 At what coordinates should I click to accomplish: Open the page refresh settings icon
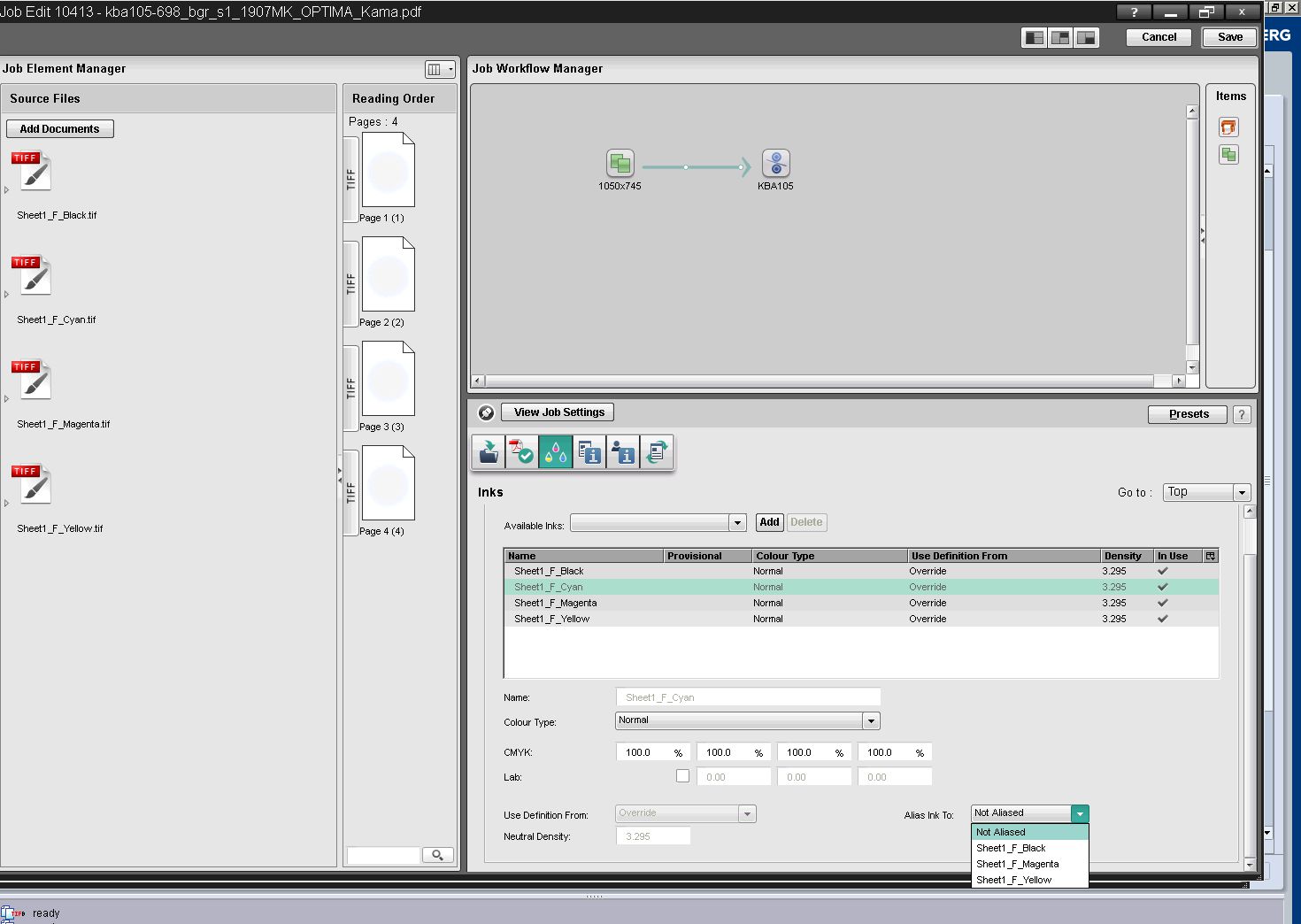pyautogui.click(x=657, y=452)
